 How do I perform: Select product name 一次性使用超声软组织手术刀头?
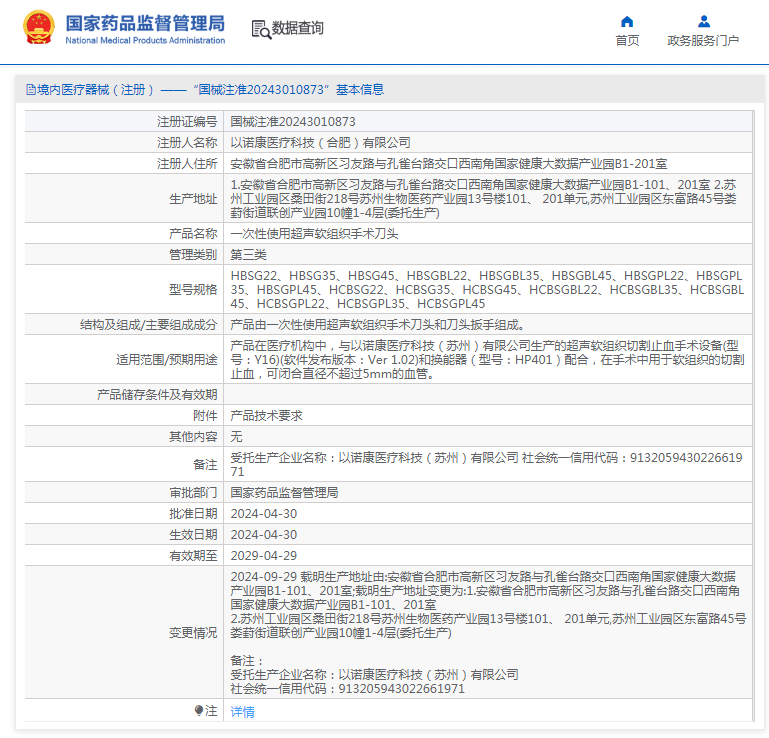[x=314, y=233]
